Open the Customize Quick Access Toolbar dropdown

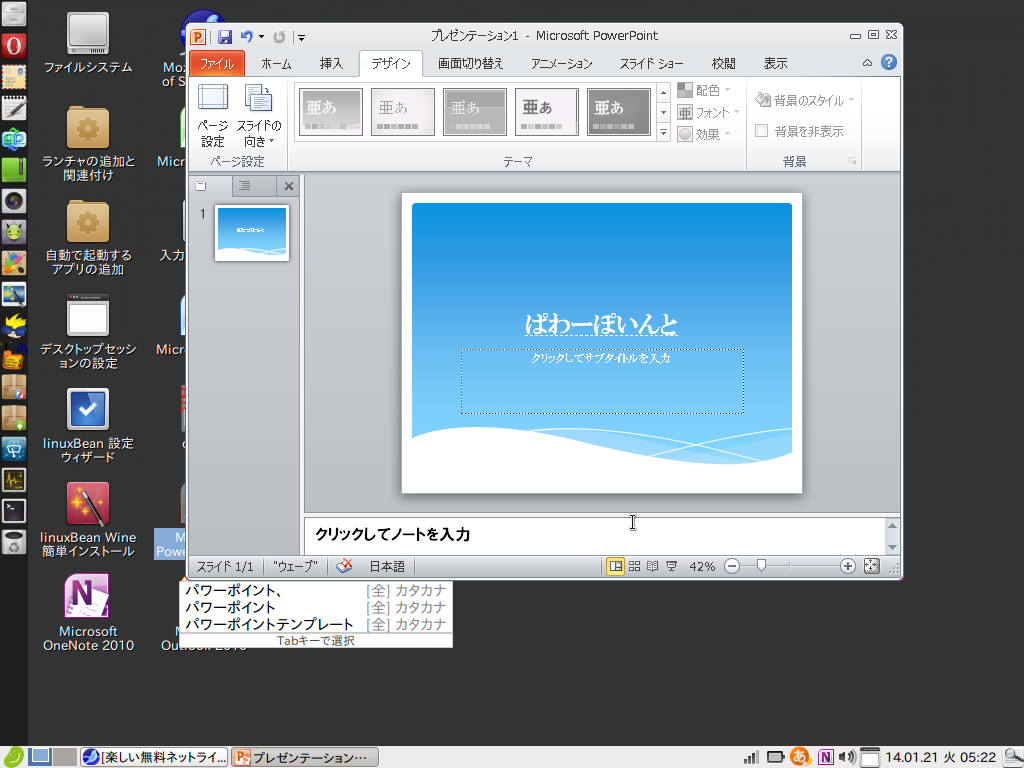point(302,38)
